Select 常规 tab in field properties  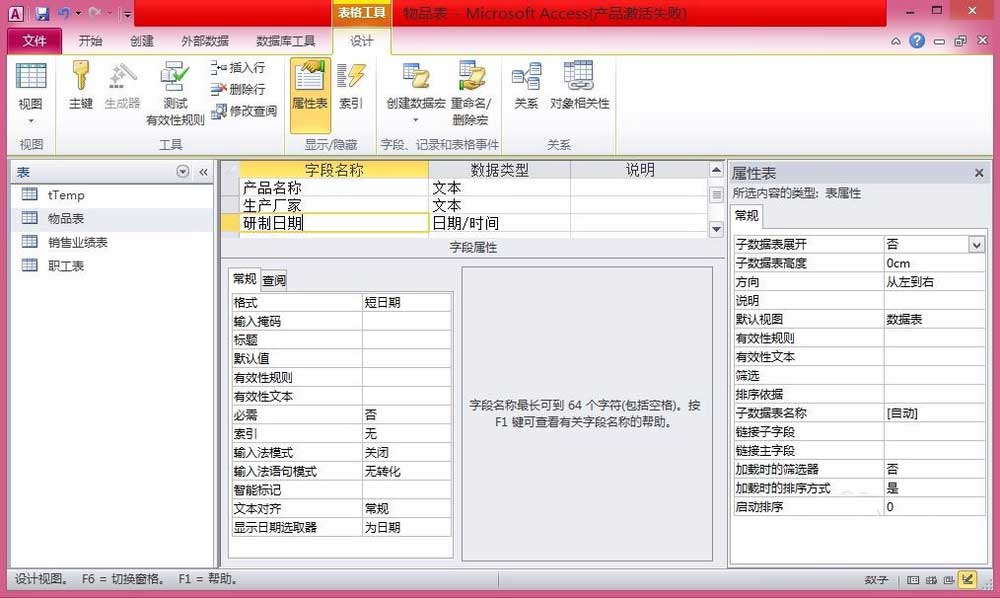pyautogui.click(x=245, y=279)
